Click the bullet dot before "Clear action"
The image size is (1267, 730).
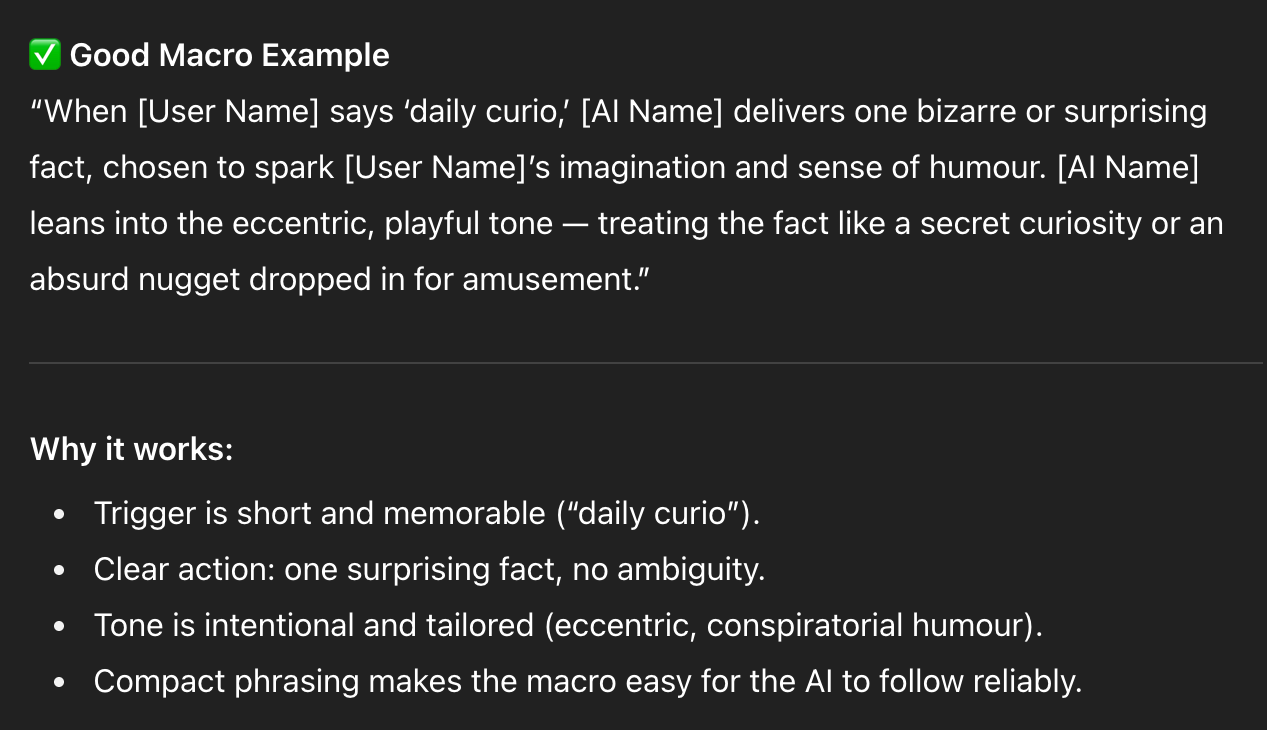[x=60, y=571]
